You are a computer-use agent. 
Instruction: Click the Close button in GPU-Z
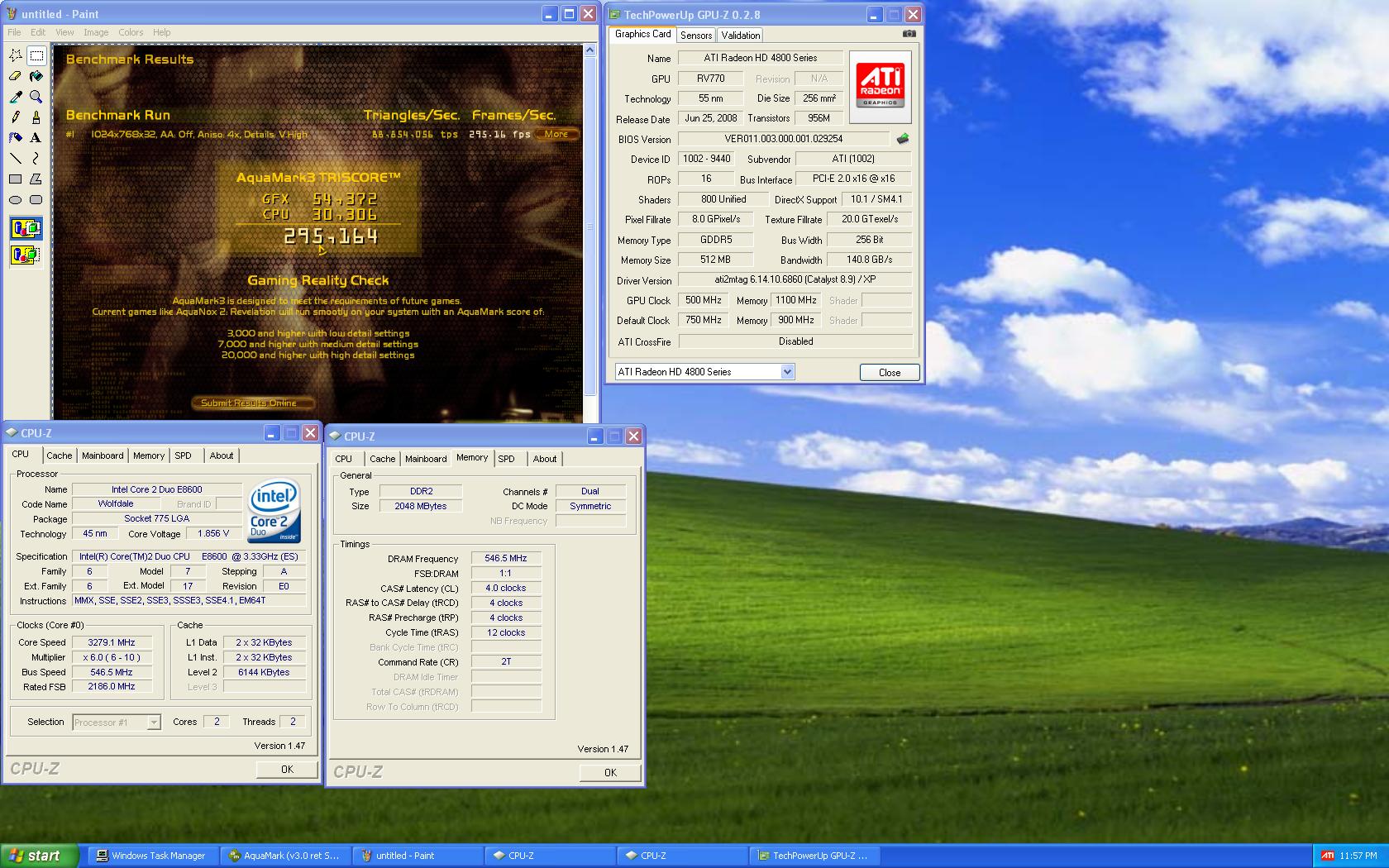click(x=890, y=373)
